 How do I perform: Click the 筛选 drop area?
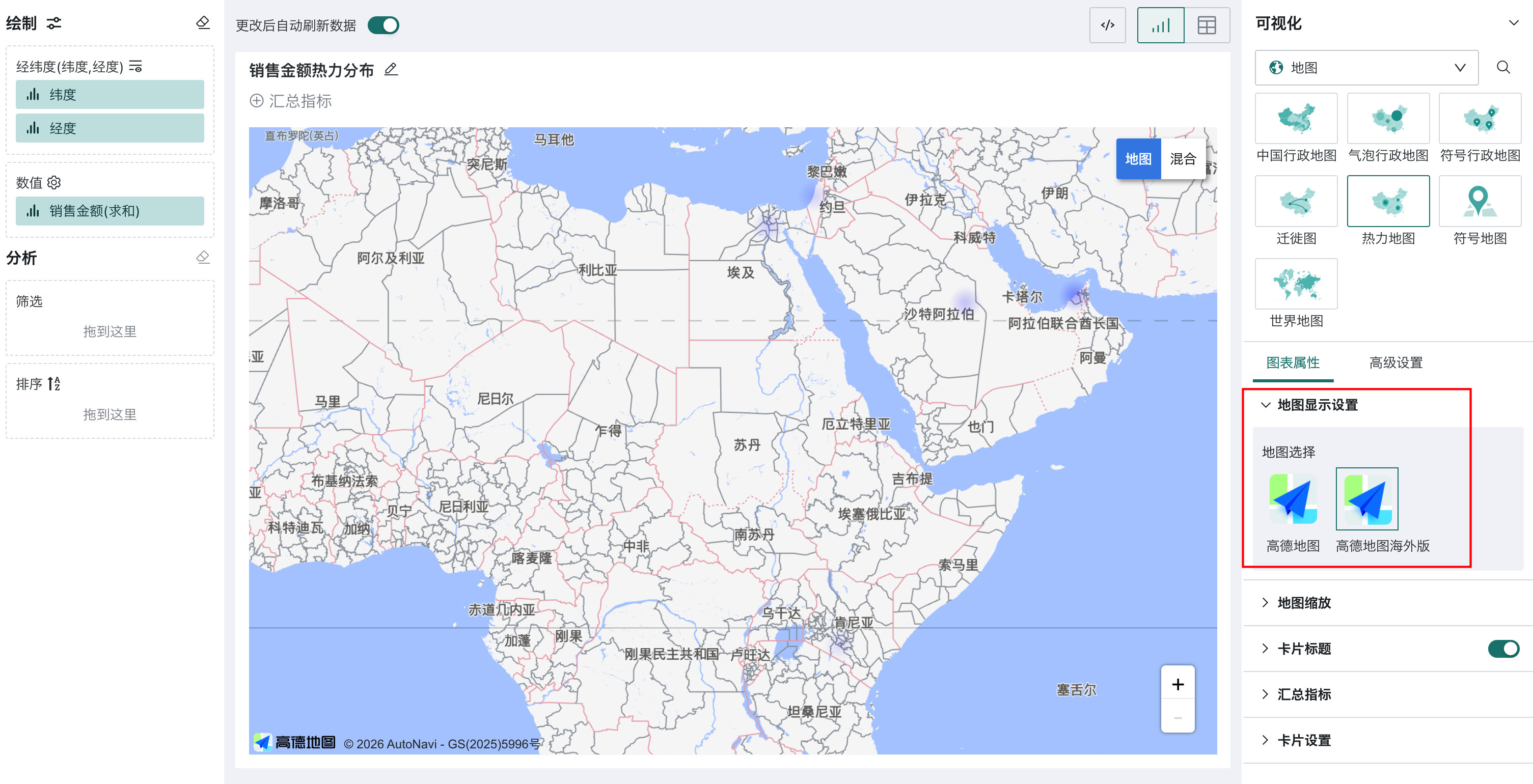pos(109,331)
